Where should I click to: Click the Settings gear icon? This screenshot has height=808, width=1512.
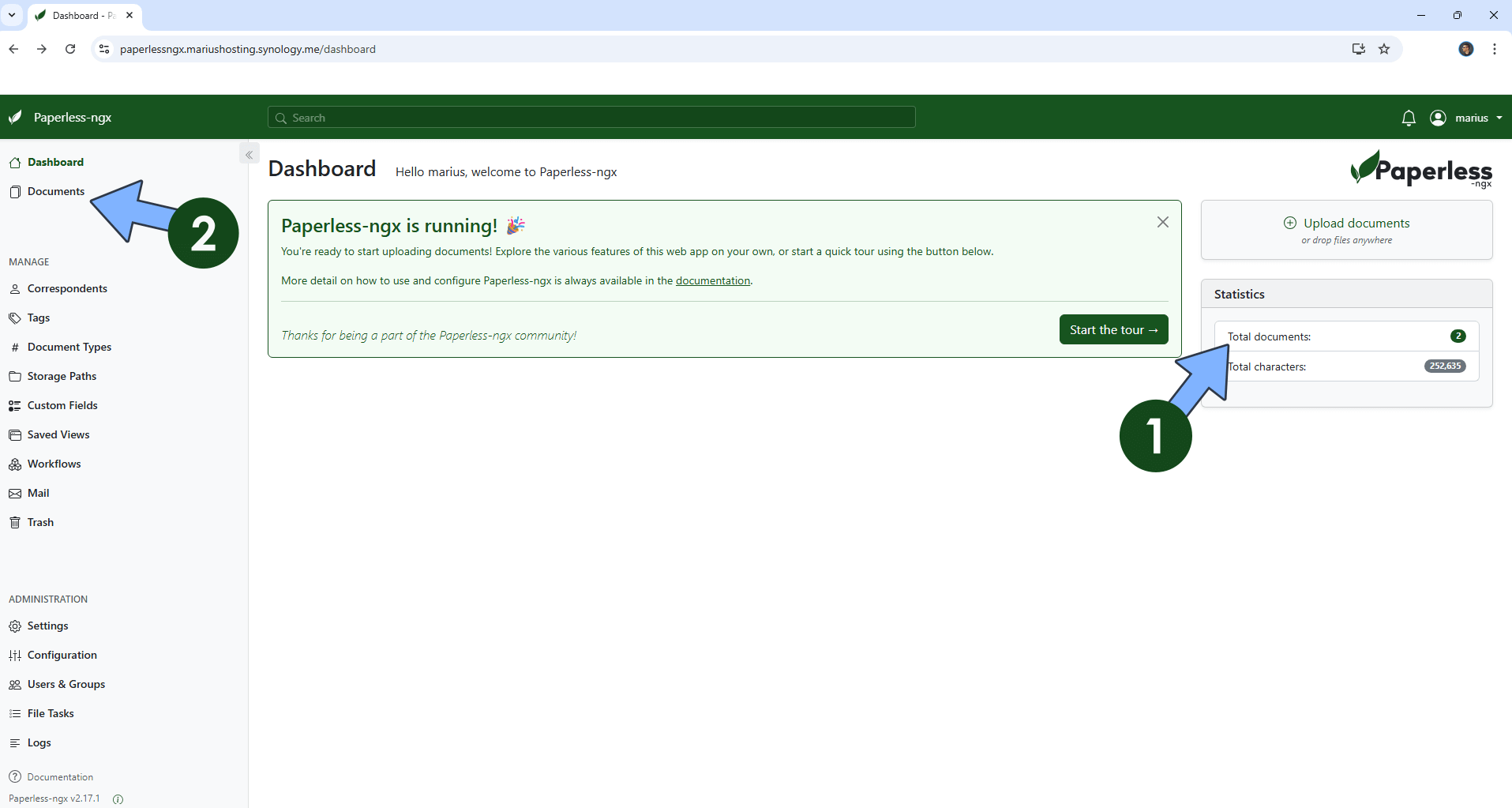(x=15, y=626)
